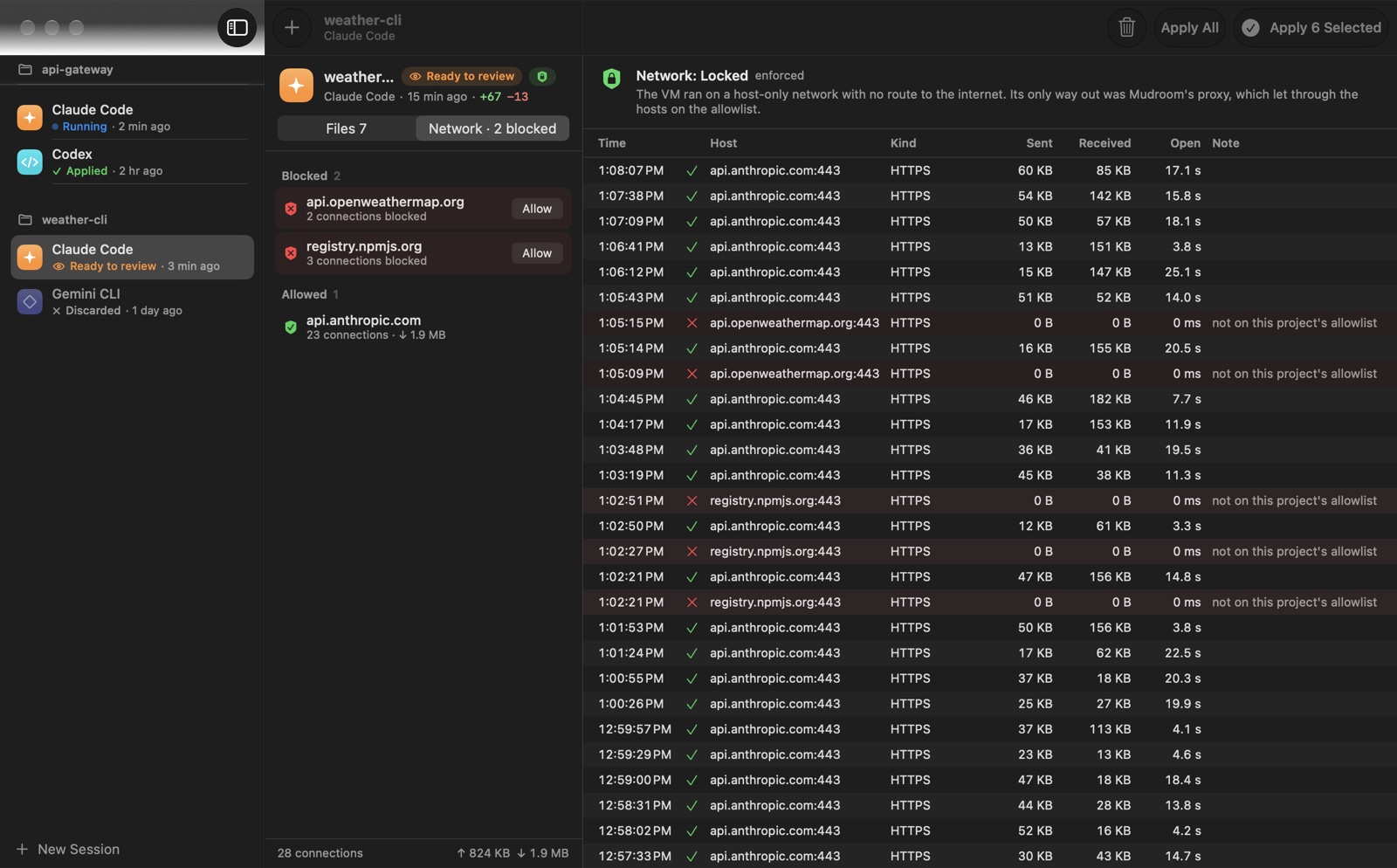1397x868 pixels.
Task: Toggle the sidebar panel icon
Action: click(237, 28)
